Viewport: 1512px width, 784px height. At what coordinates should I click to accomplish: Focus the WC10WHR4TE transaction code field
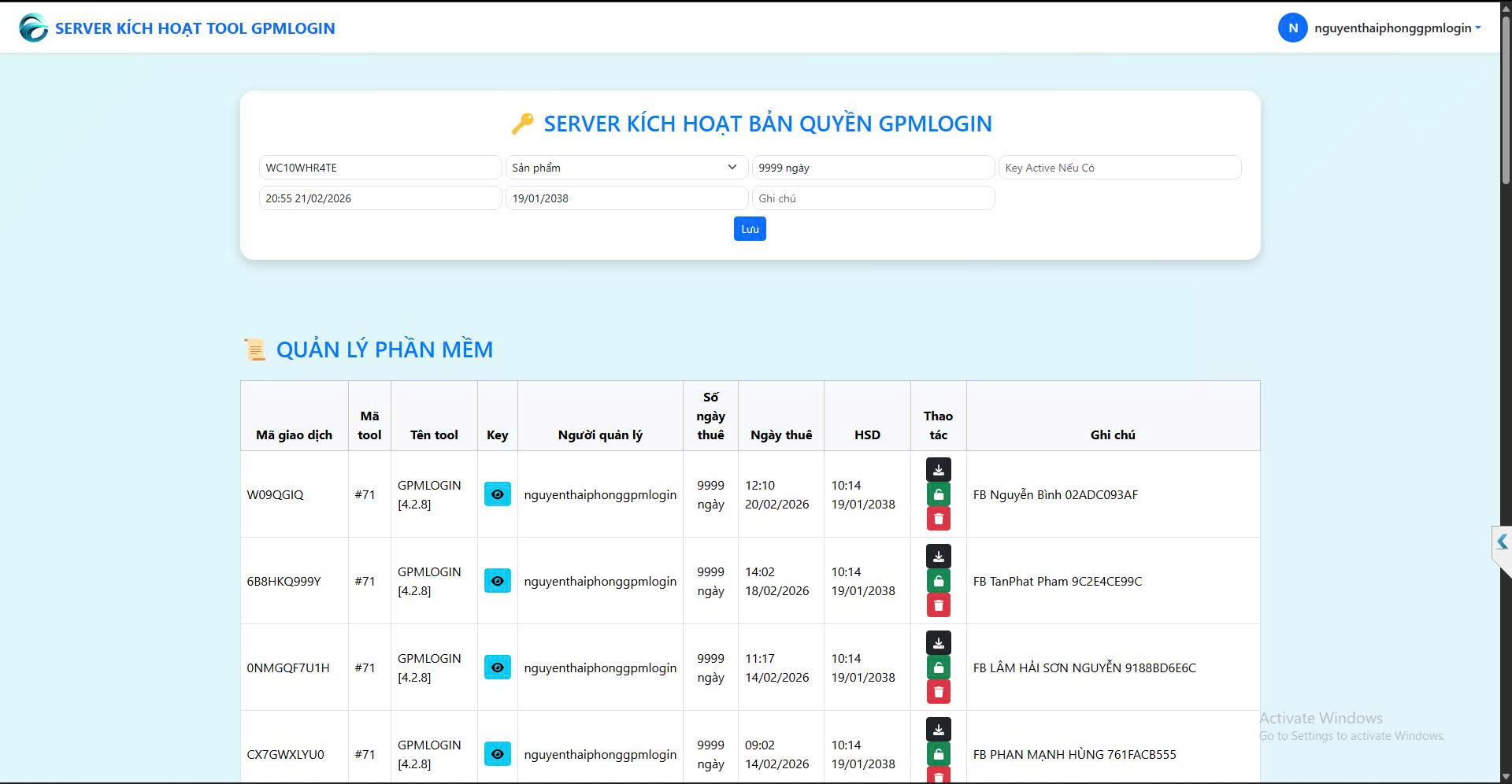(380, 168)
